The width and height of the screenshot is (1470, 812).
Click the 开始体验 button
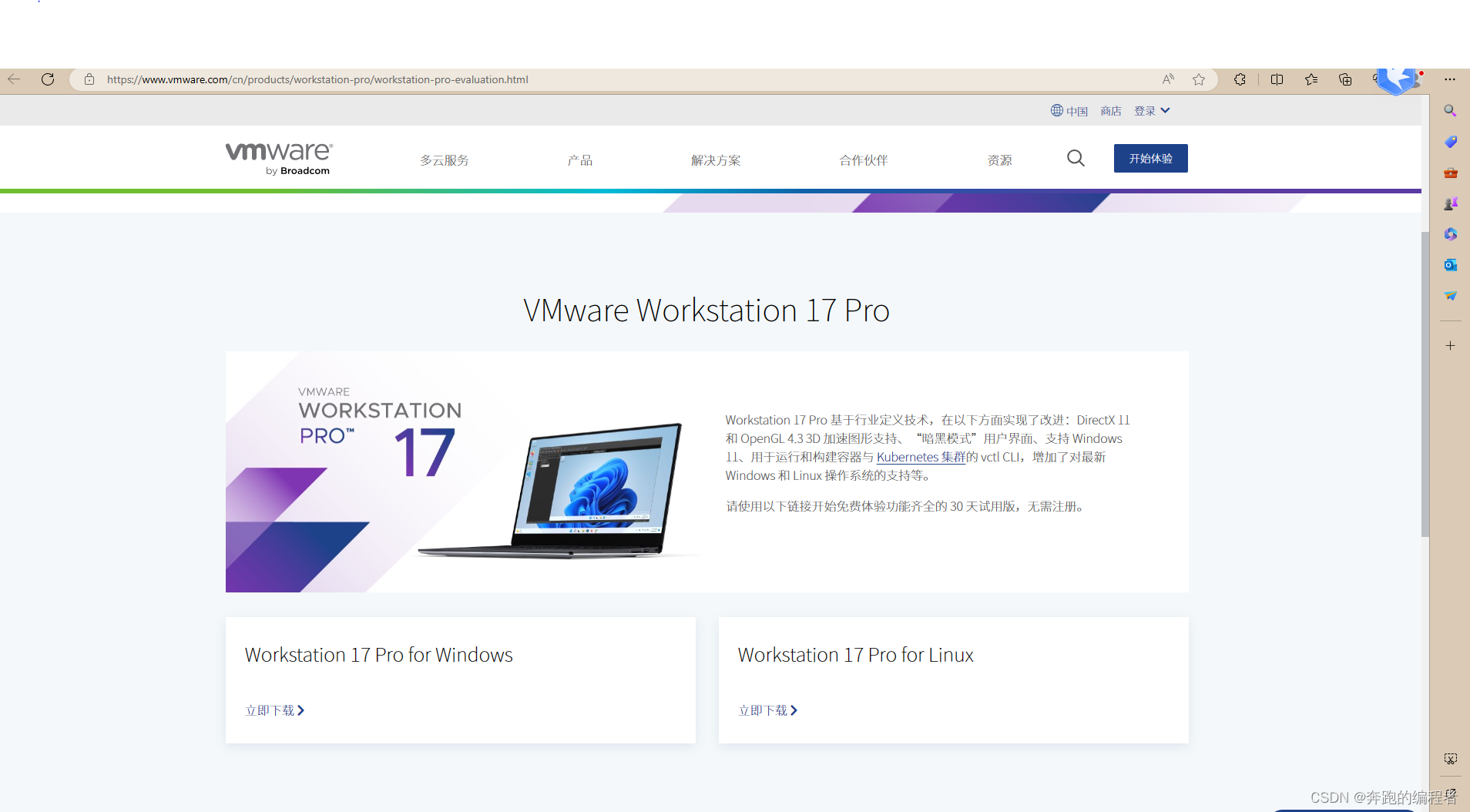point(1151,159)
